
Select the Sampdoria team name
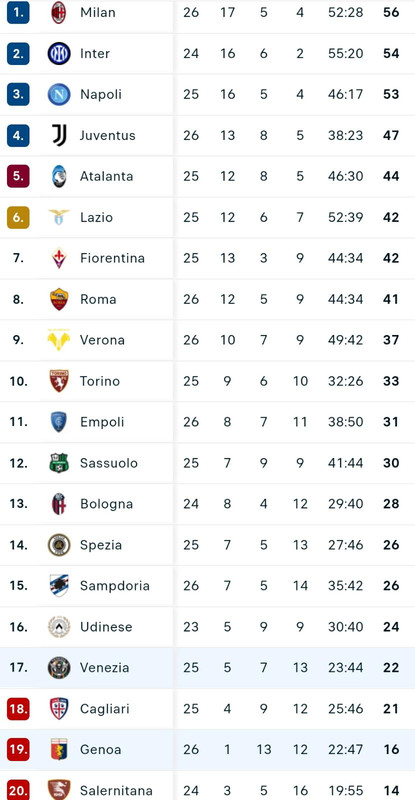point(115,586)
